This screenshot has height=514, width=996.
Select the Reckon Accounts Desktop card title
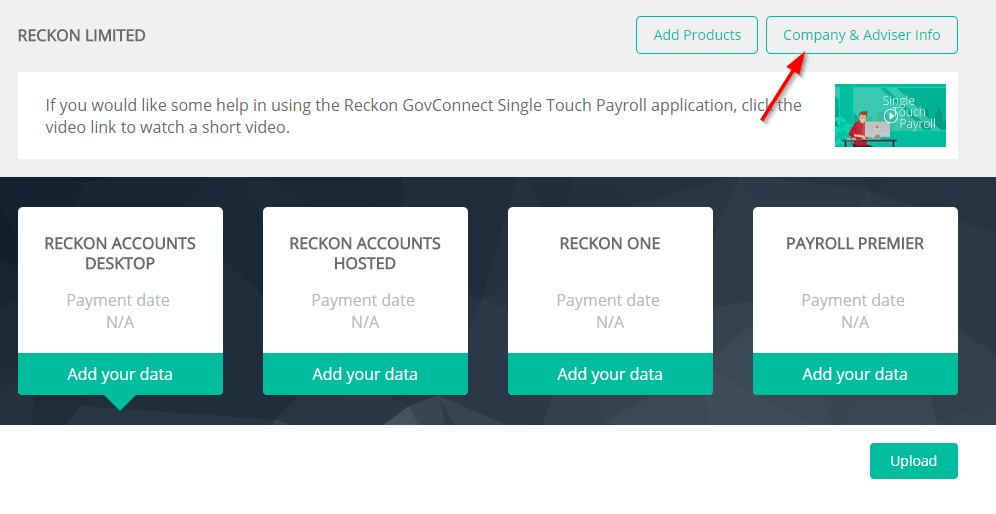pyautogui.click(x=120, y=254)
